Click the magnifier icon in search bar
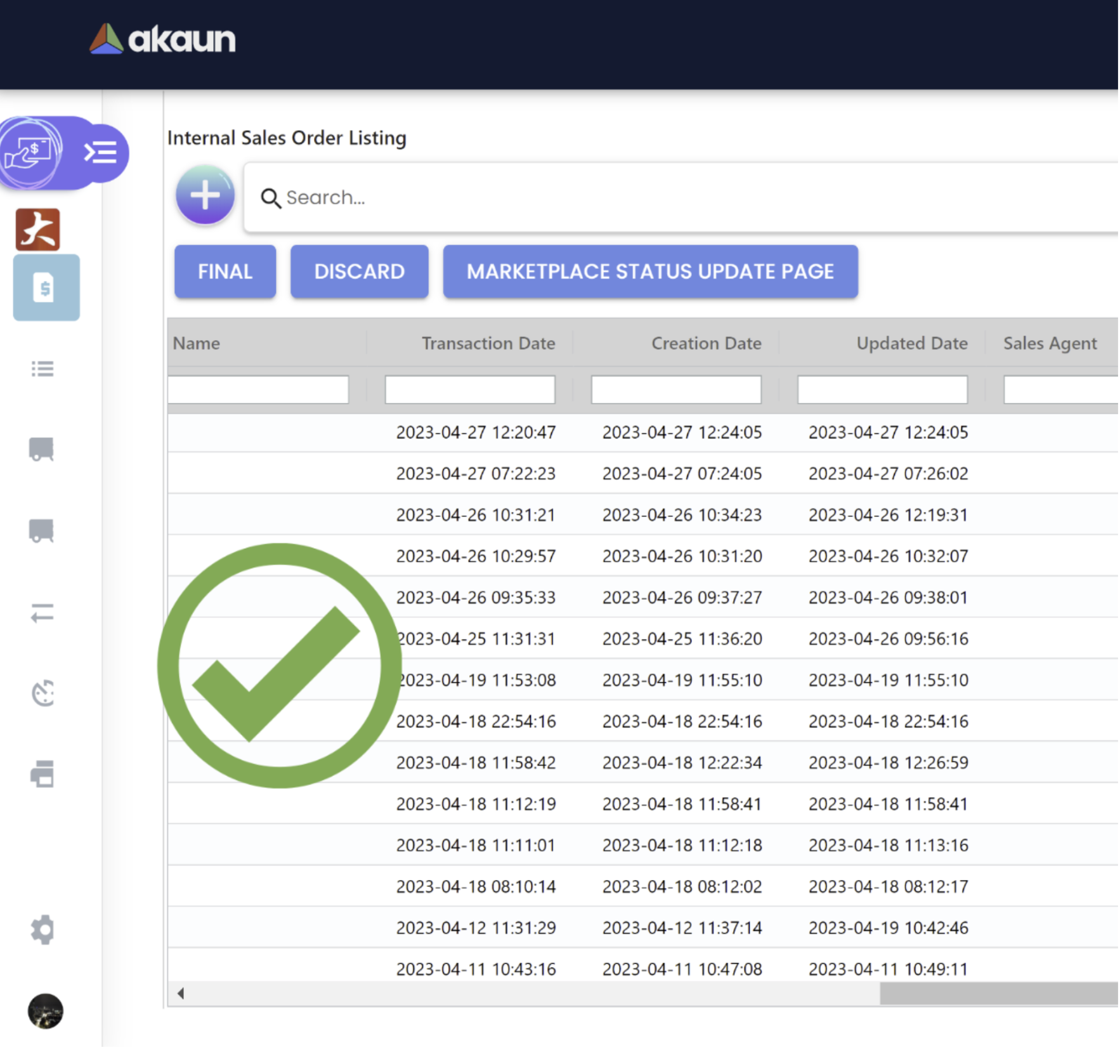The height and width of the screenshot is (1064, 1120). tap(271, 198)
